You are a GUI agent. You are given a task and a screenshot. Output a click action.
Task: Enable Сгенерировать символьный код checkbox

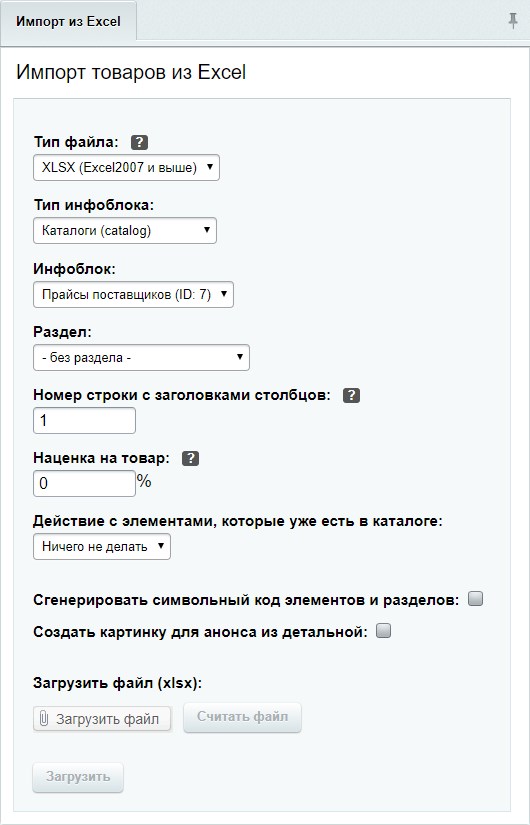(x=475, y=599)
